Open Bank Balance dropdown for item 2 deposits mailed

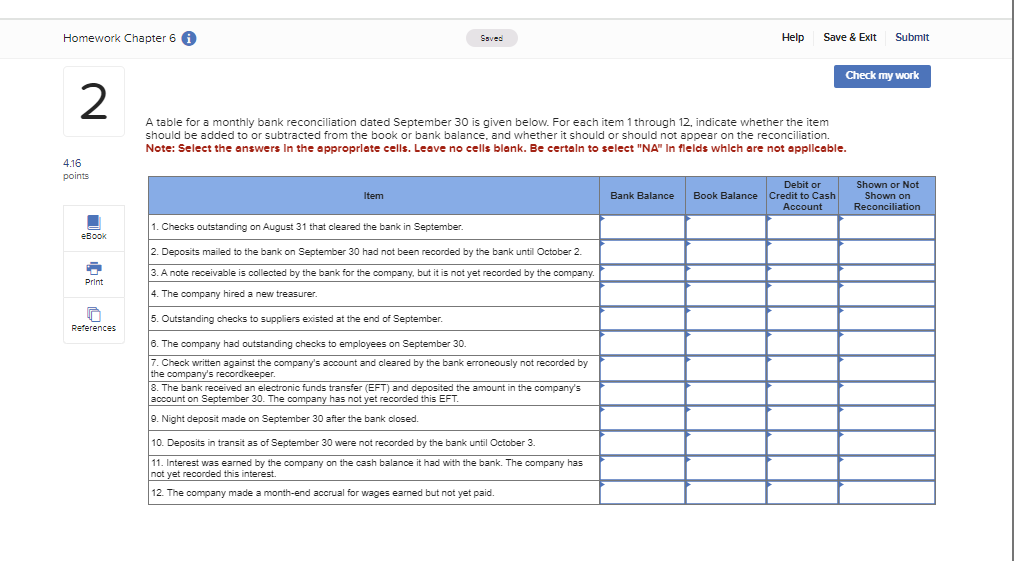pos(642,251)
